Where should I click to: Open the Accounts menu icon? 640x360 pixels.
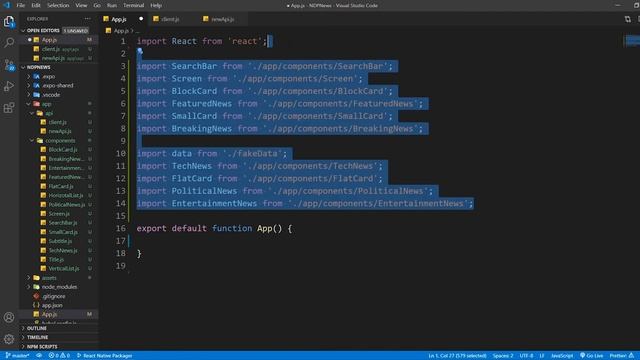(9, 317)
